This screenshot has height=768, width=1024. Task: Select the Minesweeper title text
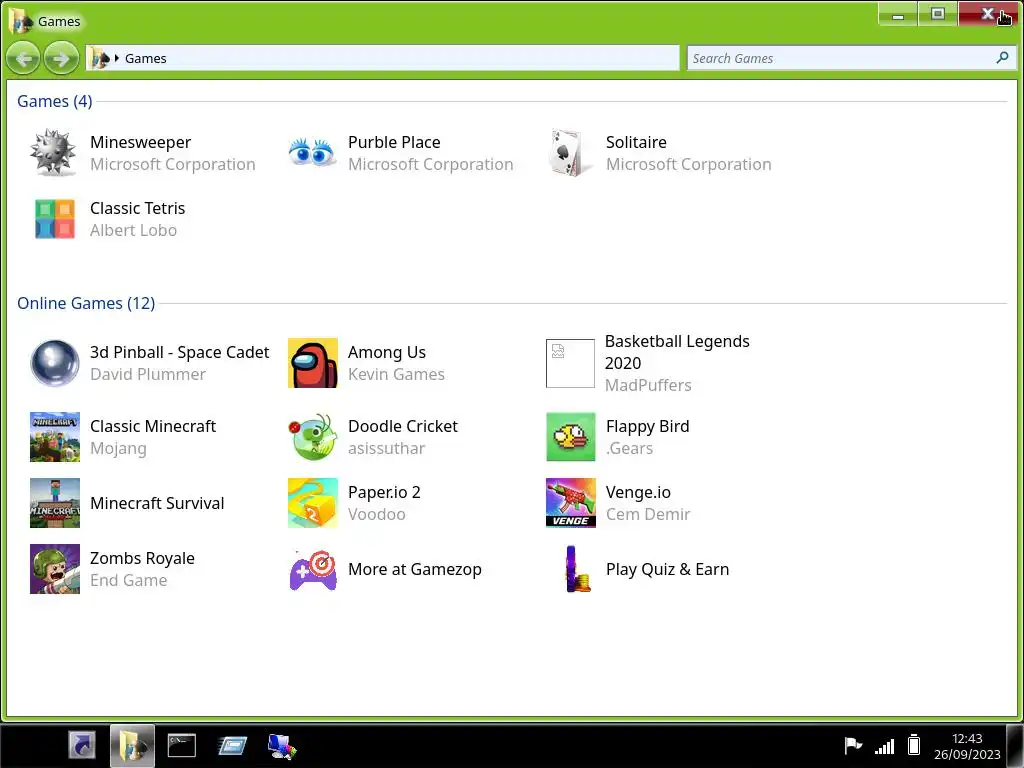(x=140, y=142)
